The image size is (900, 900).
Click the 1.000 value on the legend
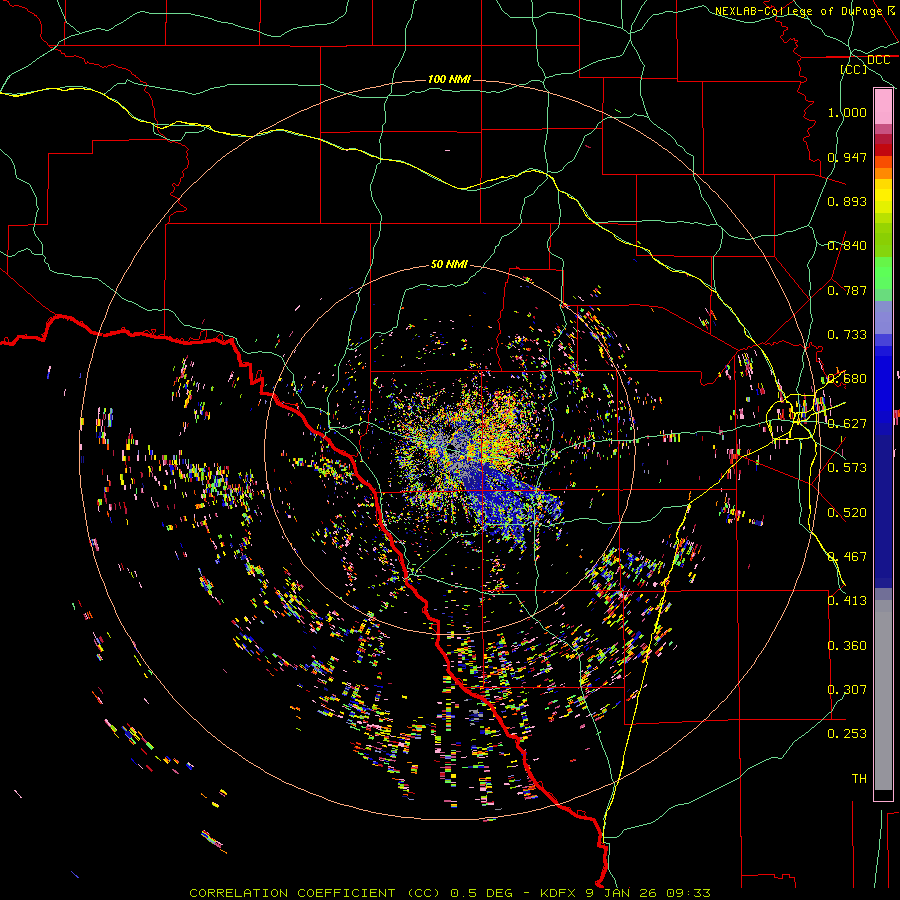click(x=847, y=112)
